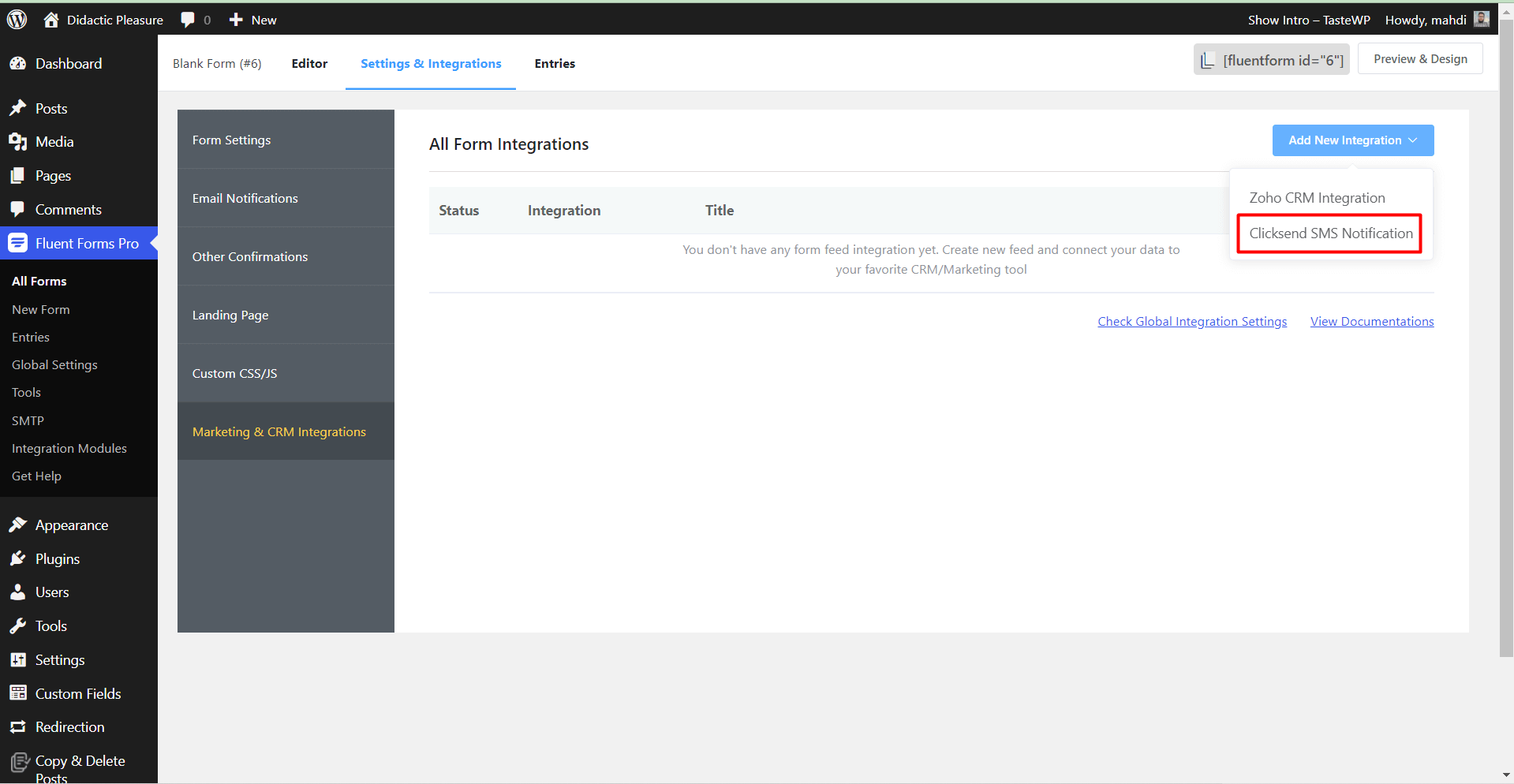Open Other Confirmations settings
Screen dimensions: 1514x784
pos(286,256)
